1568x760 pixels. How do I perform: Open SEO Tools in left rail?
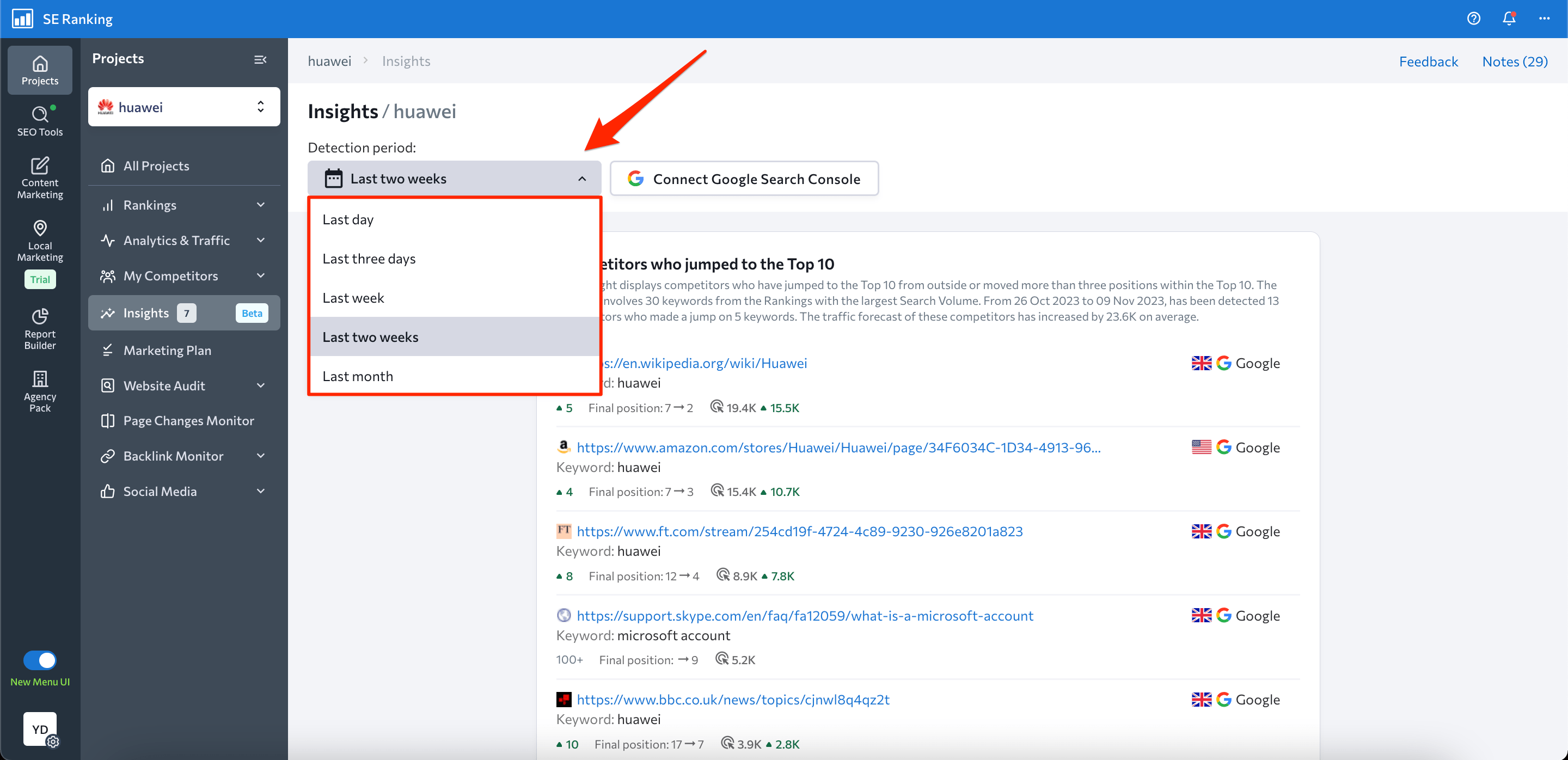pyautogui.click(x=40, y=121)
